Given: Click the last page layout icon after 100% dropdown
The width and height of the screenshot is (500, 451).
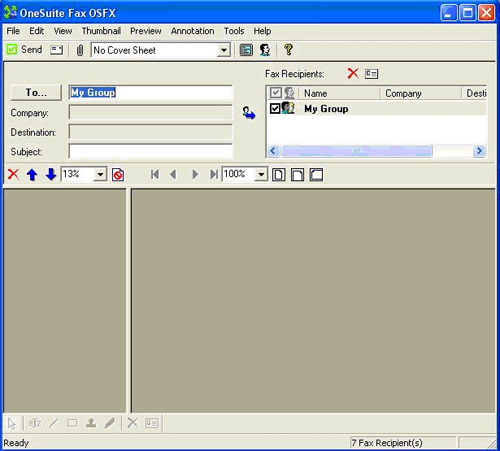Looking at the screenshot, I should [x=316, y=175].
